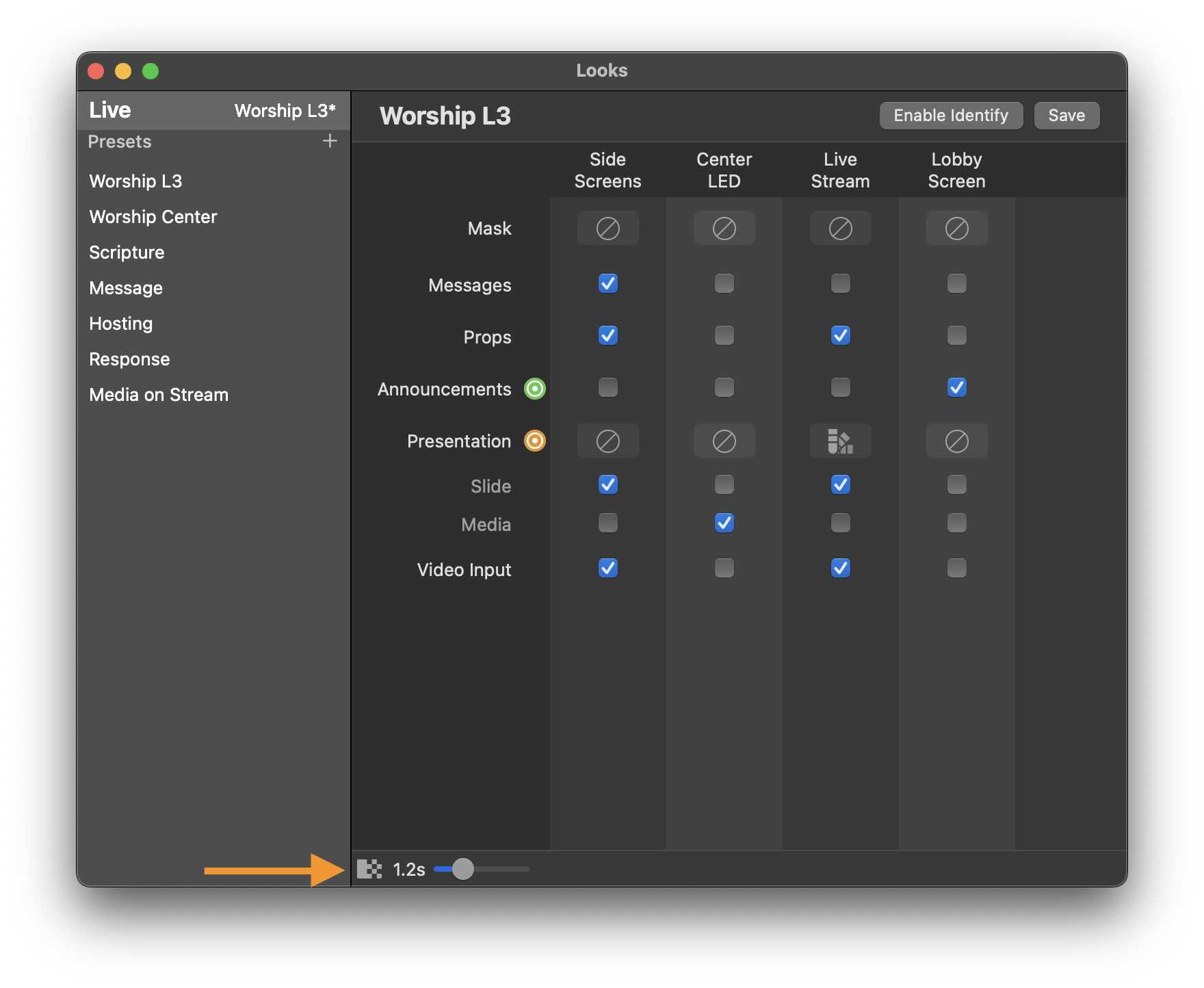Viewport: 1204px width, 988px height.
Task: Click the Side Screens column header
Action: 607,170
